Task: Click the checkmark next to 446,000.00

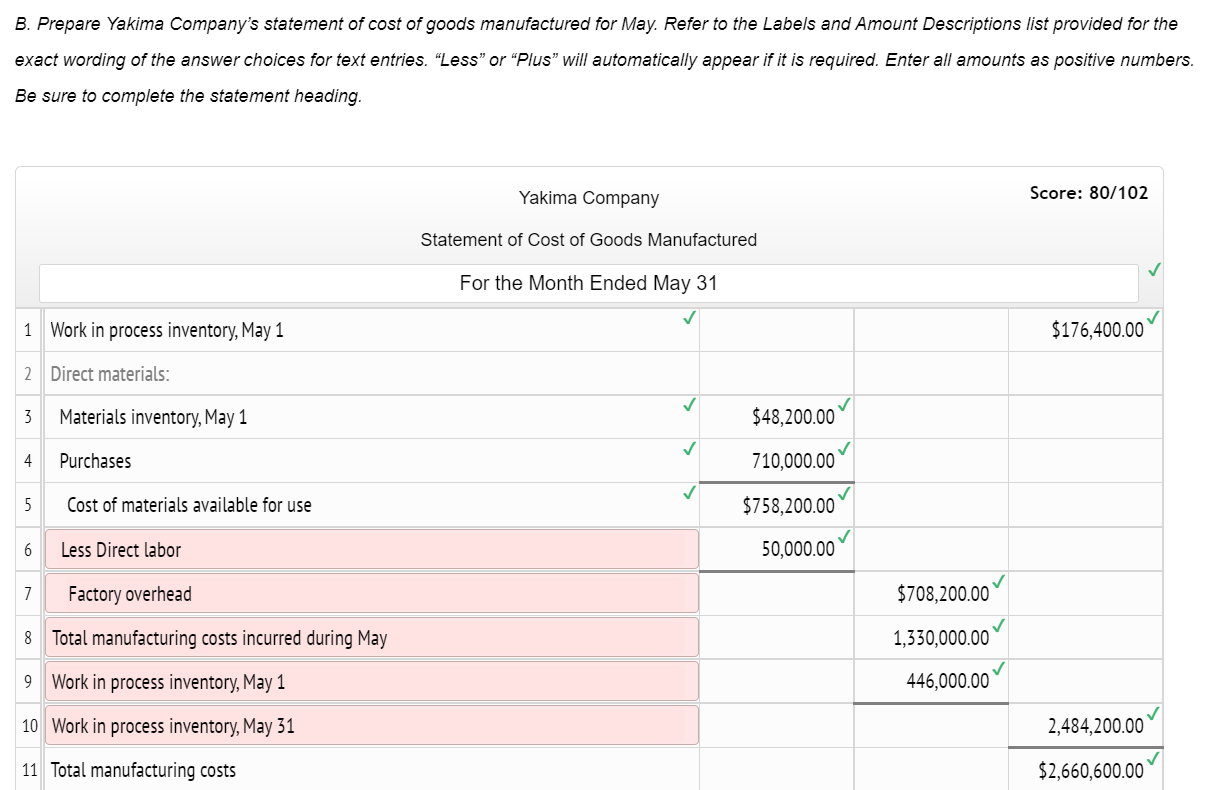Action: pyautogui.click(x=1000, y=670)
